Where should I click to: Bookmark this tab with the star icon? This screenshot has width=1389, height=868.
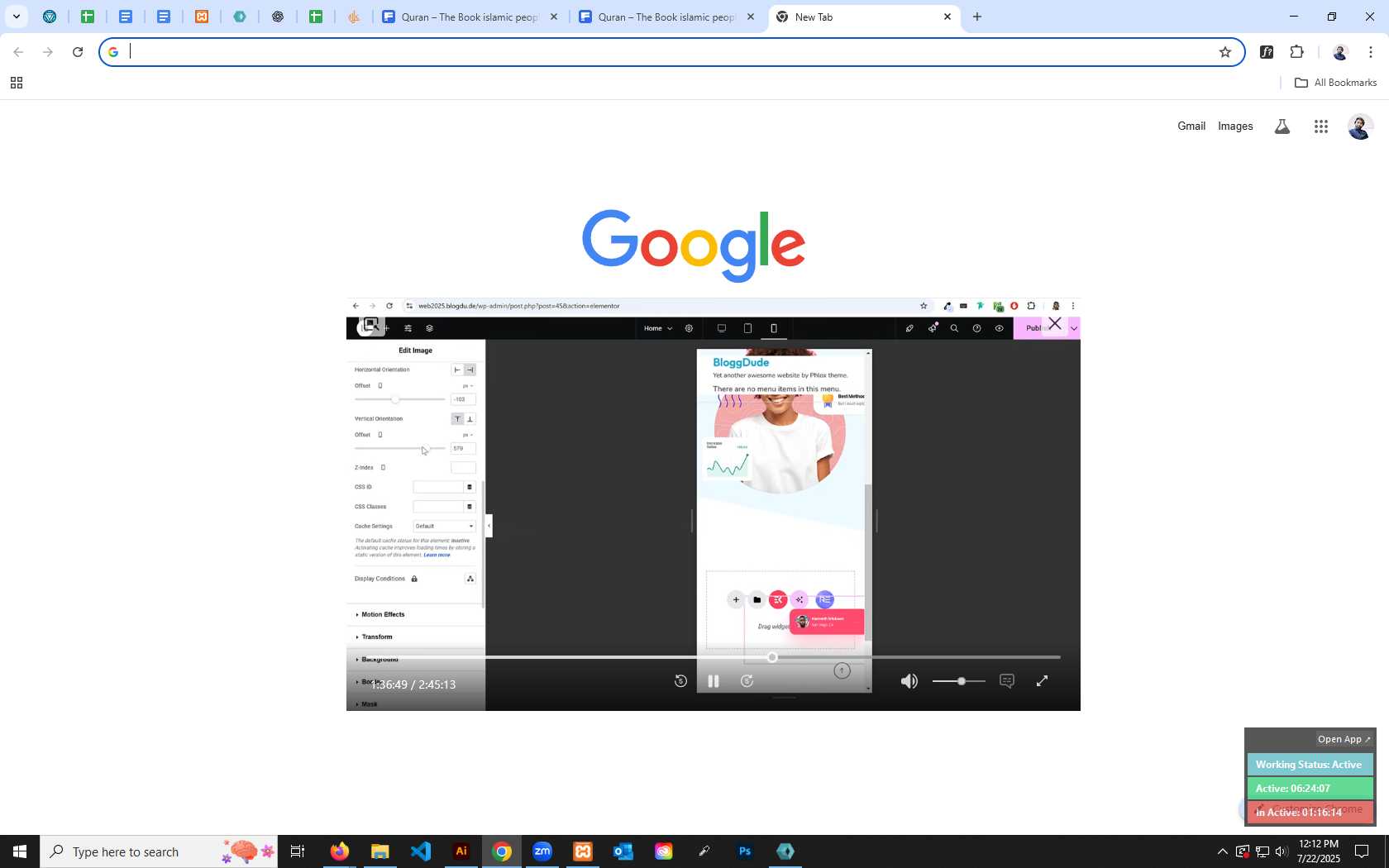pos(1225,52)
